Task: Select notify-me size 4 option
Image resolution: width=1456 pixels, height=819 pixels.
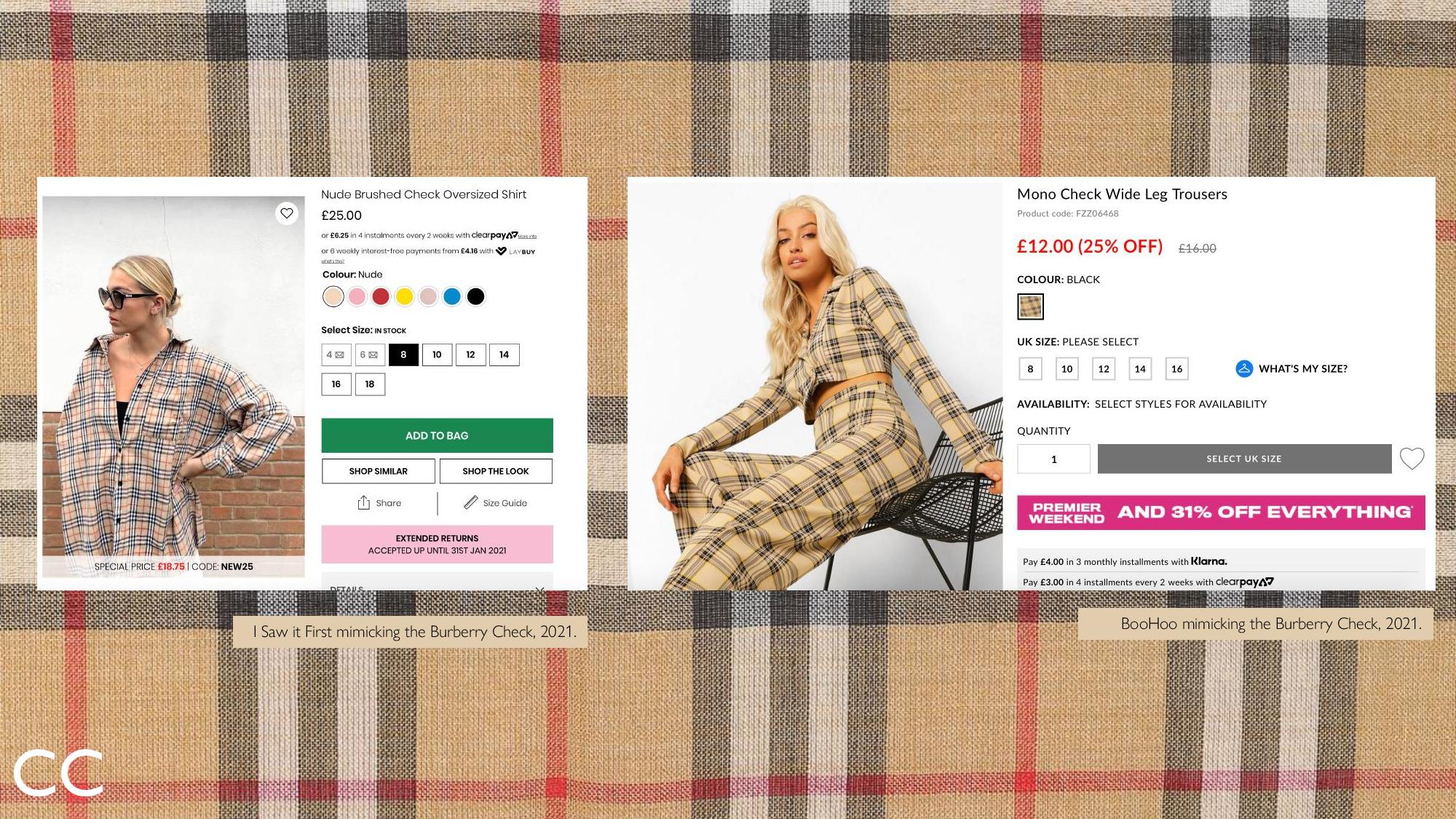Action: tap(336, 355)
